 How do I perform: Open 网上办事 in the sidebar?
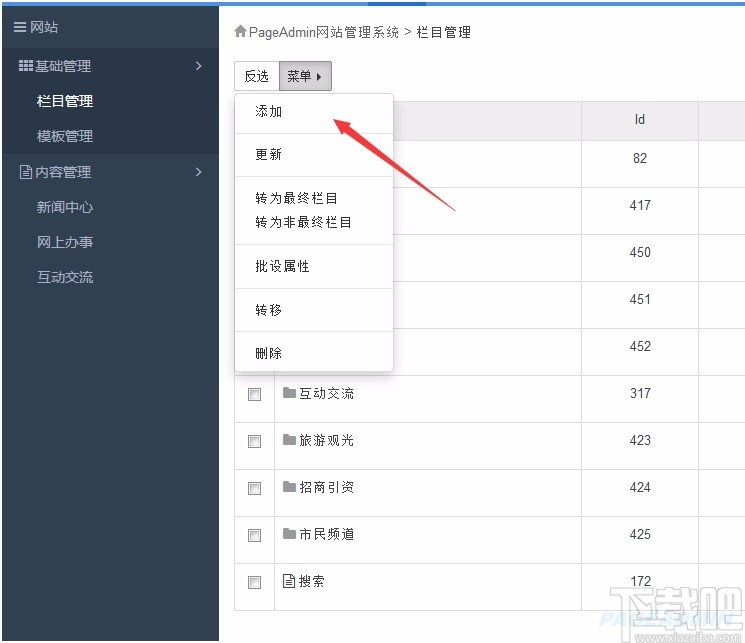point(65,242)
